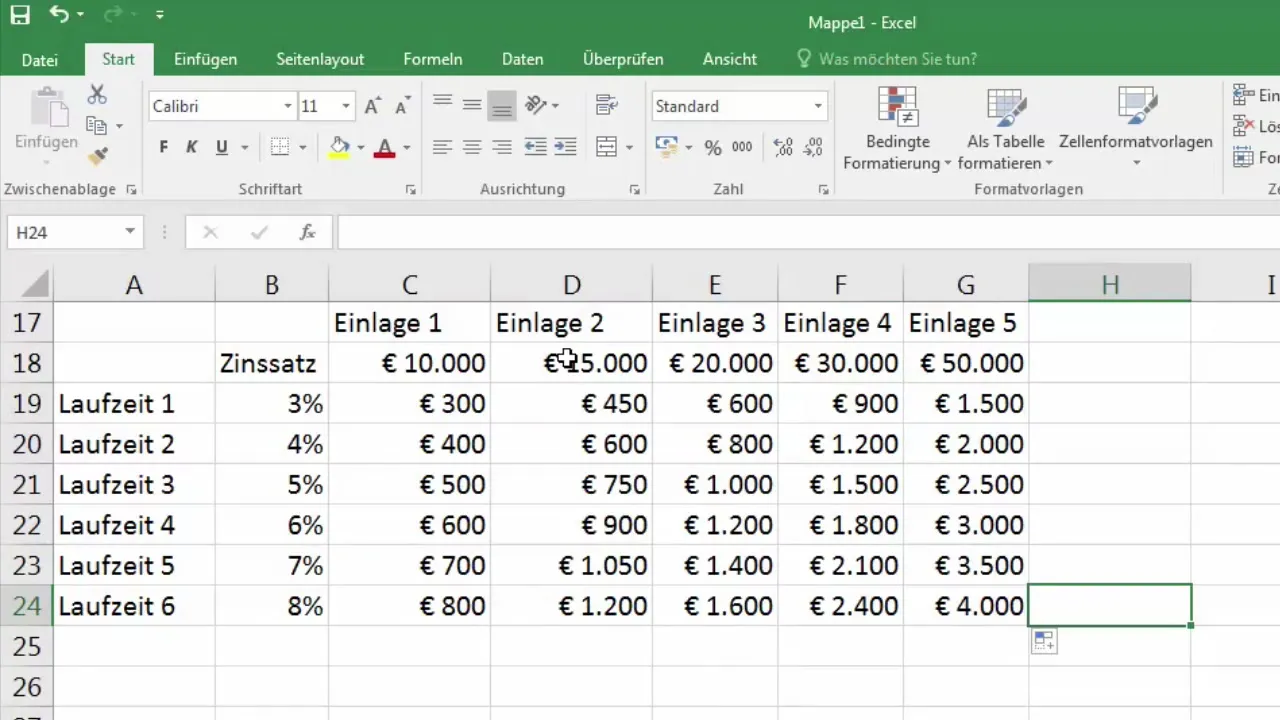Switch to the Formeln tab
The image size is (1280, 720).
[433, 59]
